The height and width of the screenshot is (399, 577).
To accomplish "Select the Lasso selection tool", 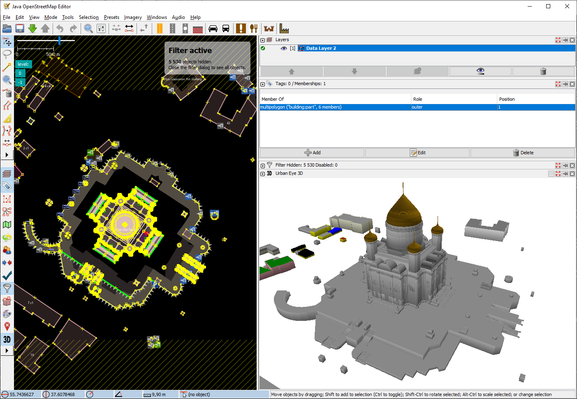I will coord(7,54).
